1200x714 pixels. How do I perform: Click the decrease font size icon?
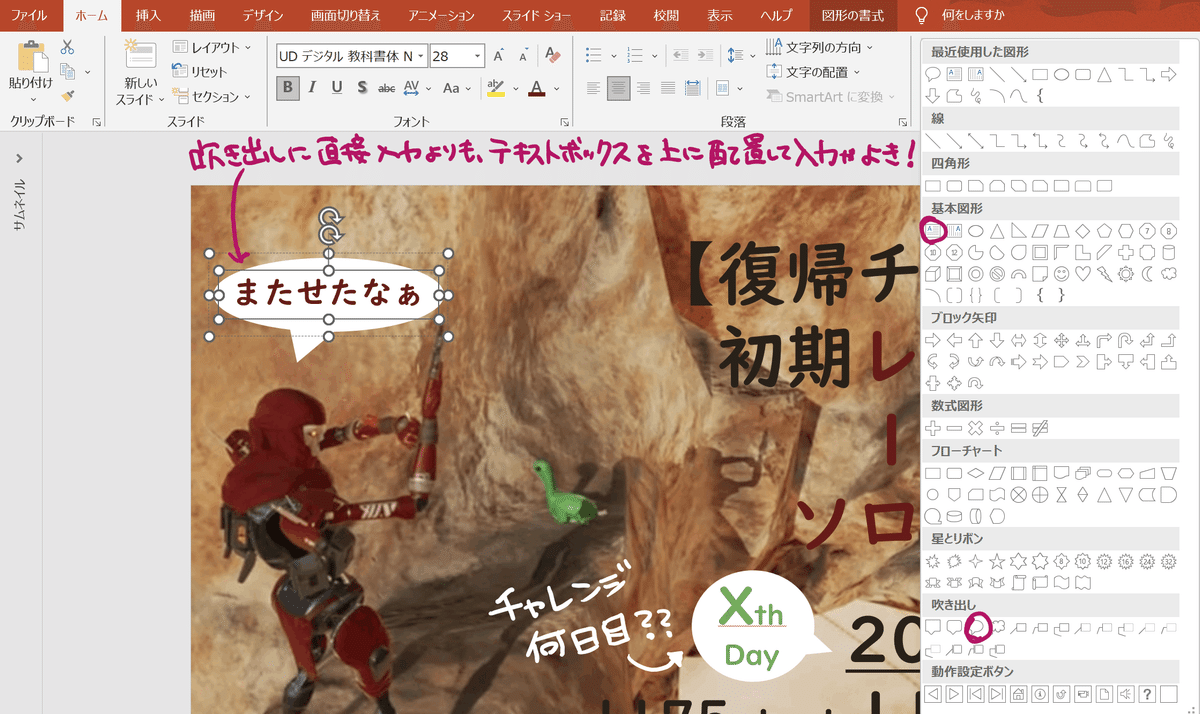click(525, 56)
